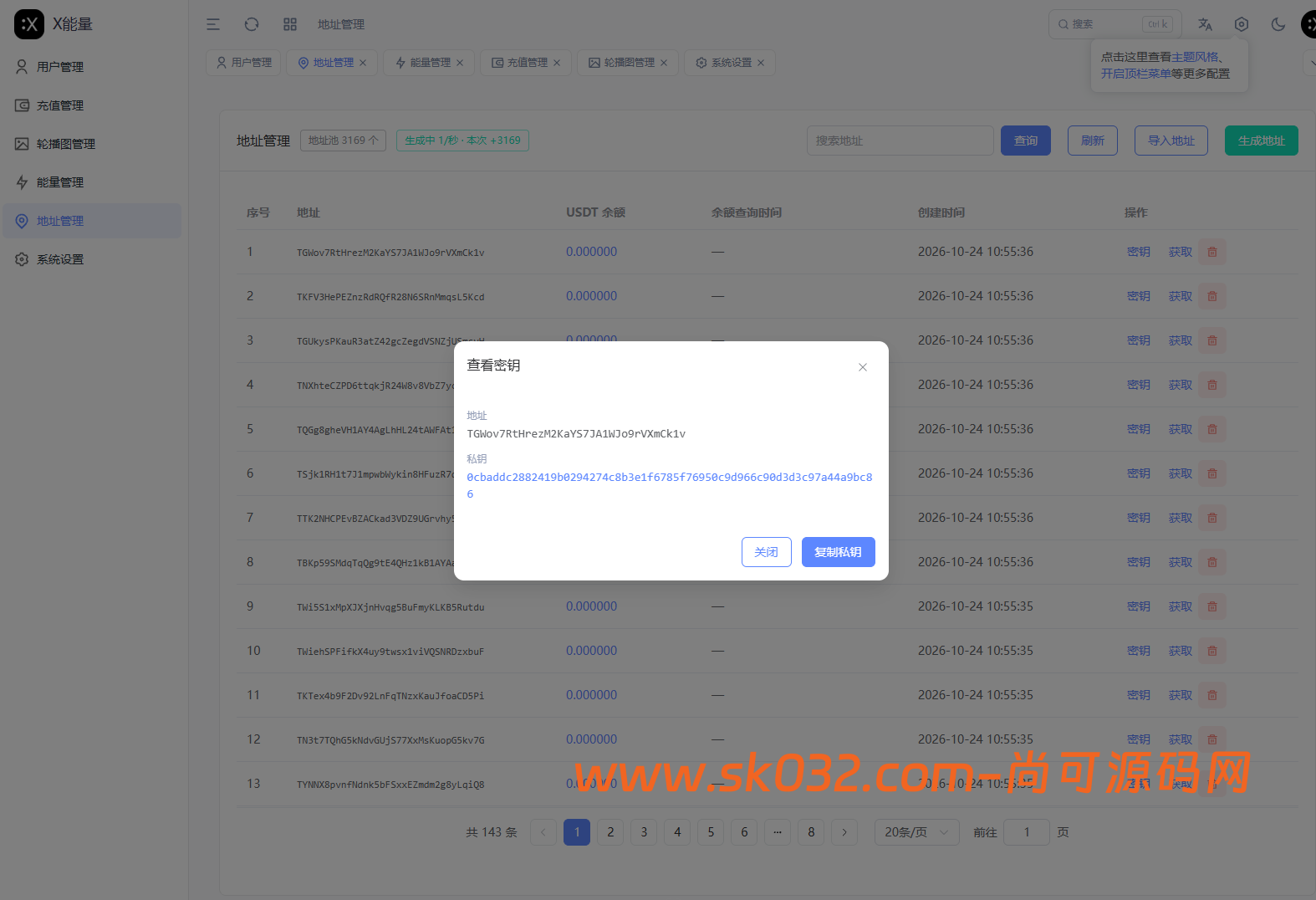Screen dimensions: 1316x900
Task: Click 获取 link for row 7
Action: click(x=1181, y=518)
